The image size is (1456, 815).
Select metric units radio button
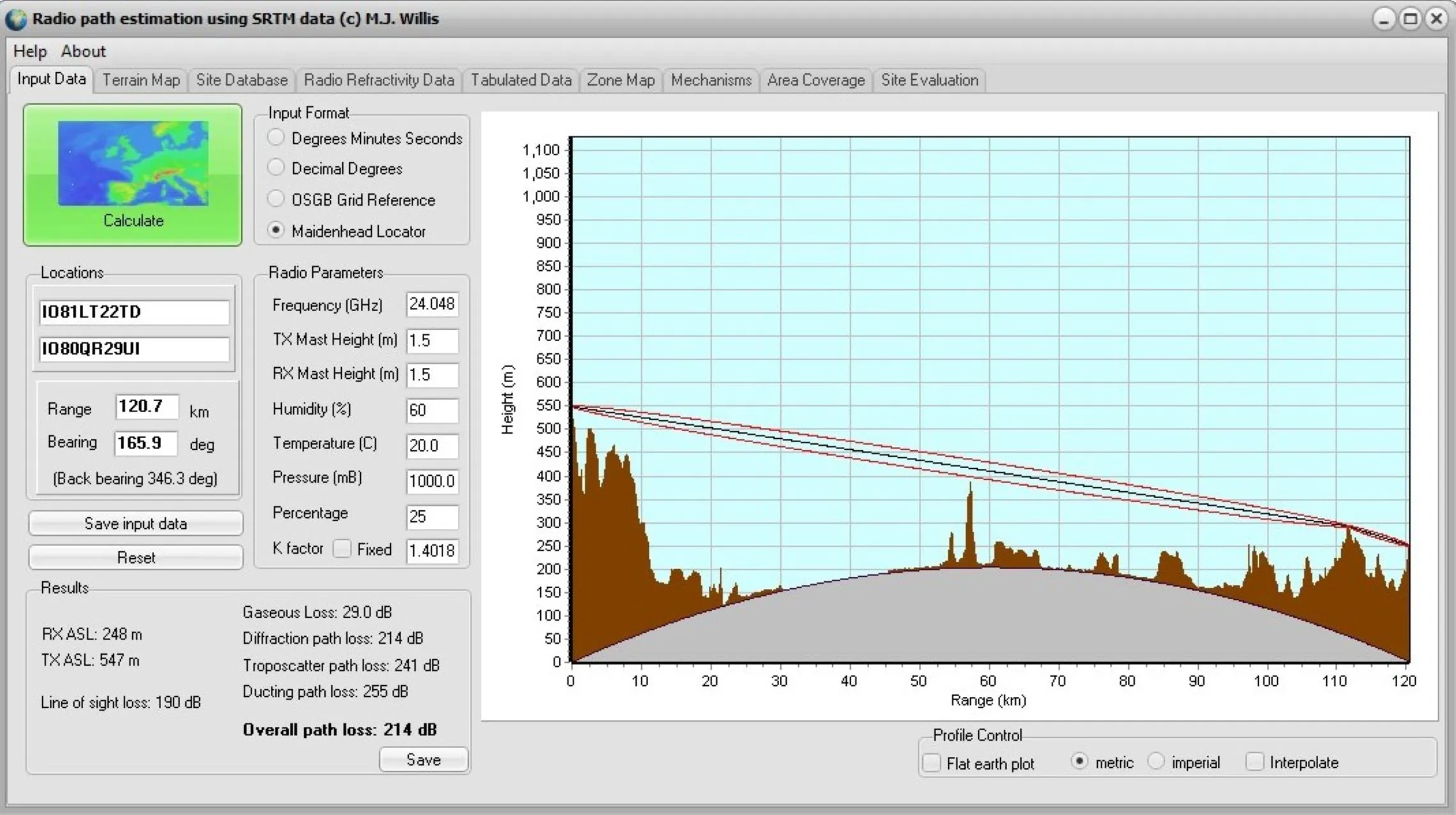click(x=1079, y=761)
